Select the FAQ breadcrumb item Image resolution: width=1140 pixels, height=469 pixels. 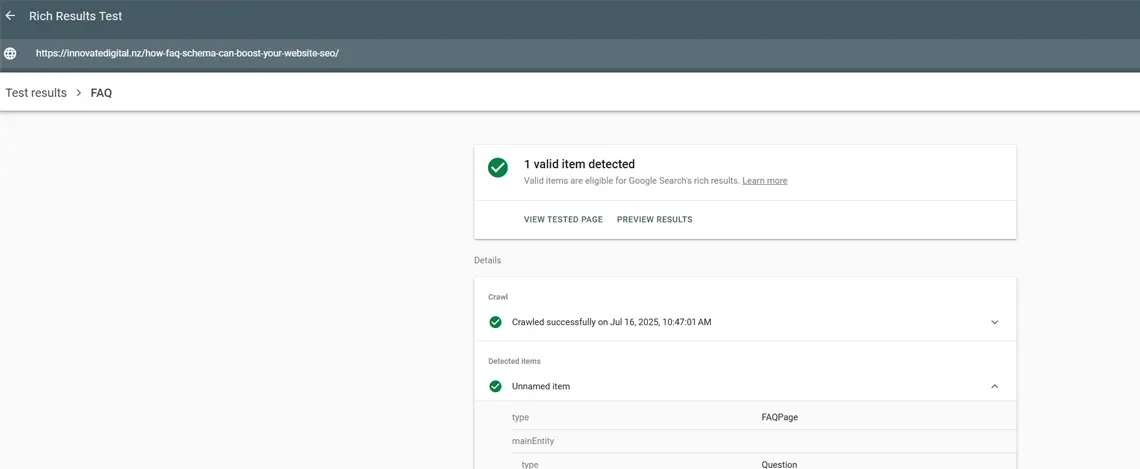101,93
